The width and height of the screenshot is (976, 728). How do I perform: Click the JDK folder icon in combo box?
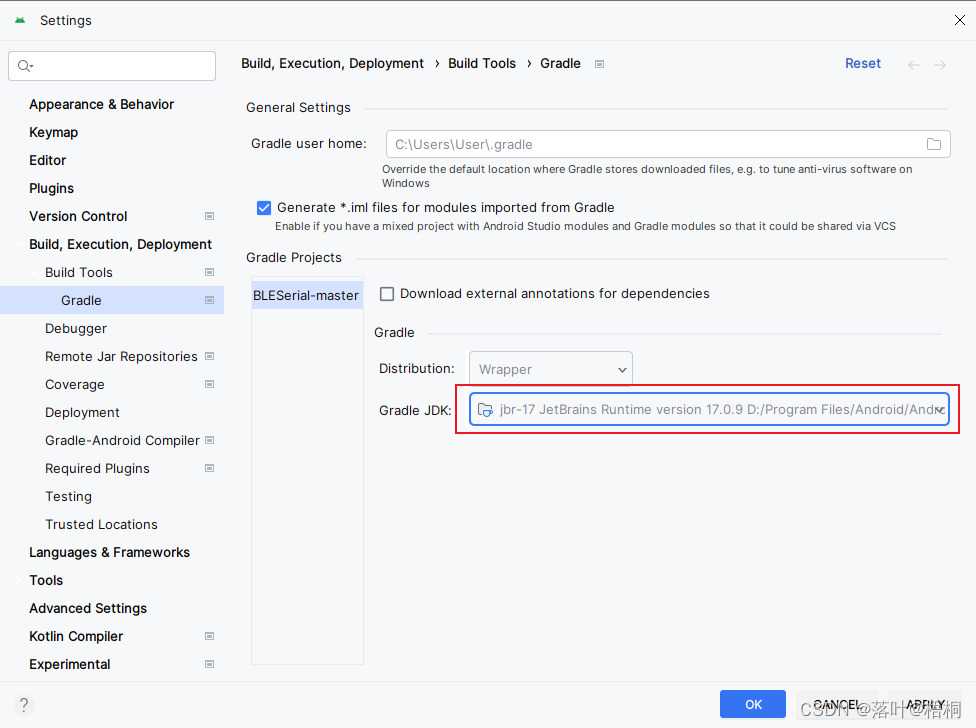pyautogui.click(x=485, y=409)
